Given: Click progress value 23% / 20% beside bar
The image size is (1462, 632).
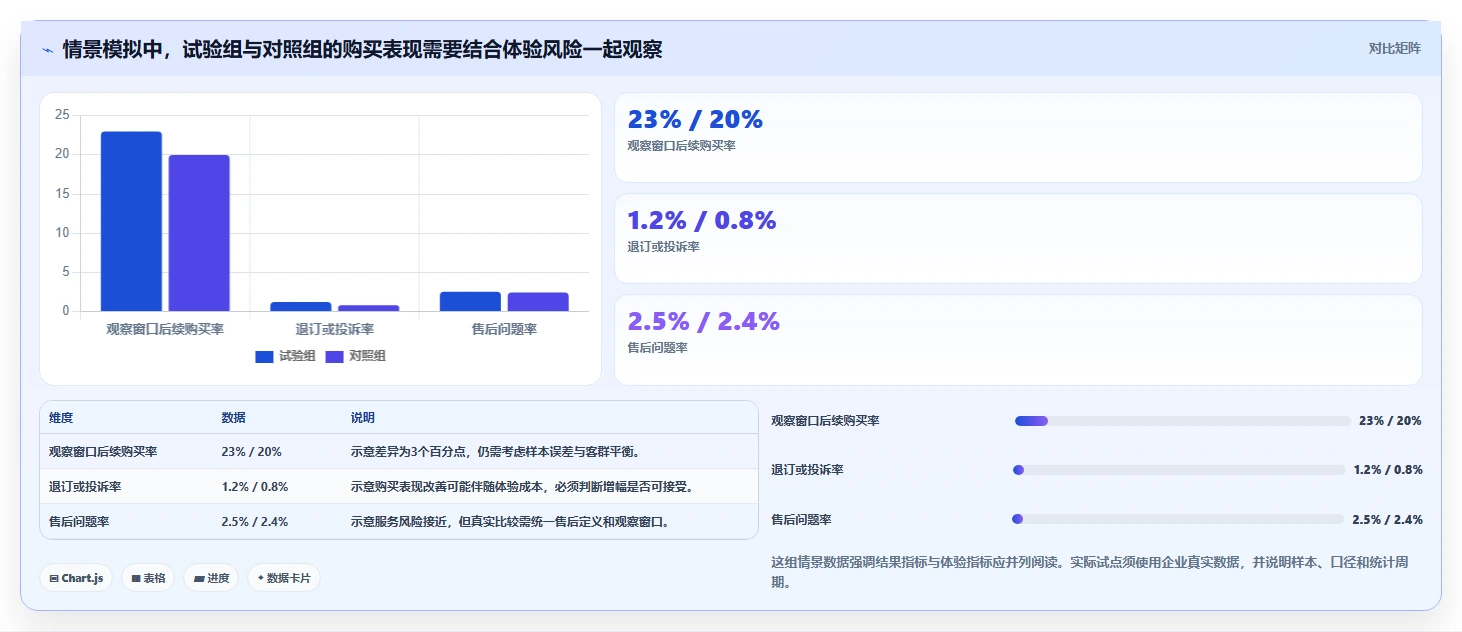Looking at the screenshot, I should pyautogui.click(x=1390, y=421).
